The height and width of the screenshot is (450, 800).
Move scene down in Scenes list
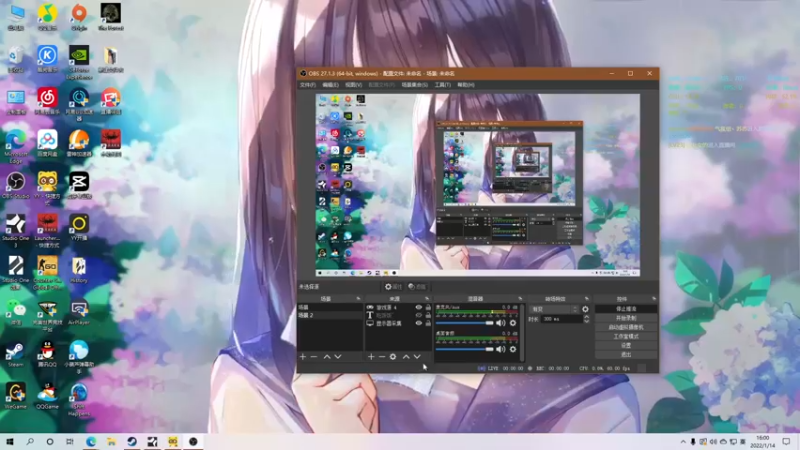coord(338,357)
